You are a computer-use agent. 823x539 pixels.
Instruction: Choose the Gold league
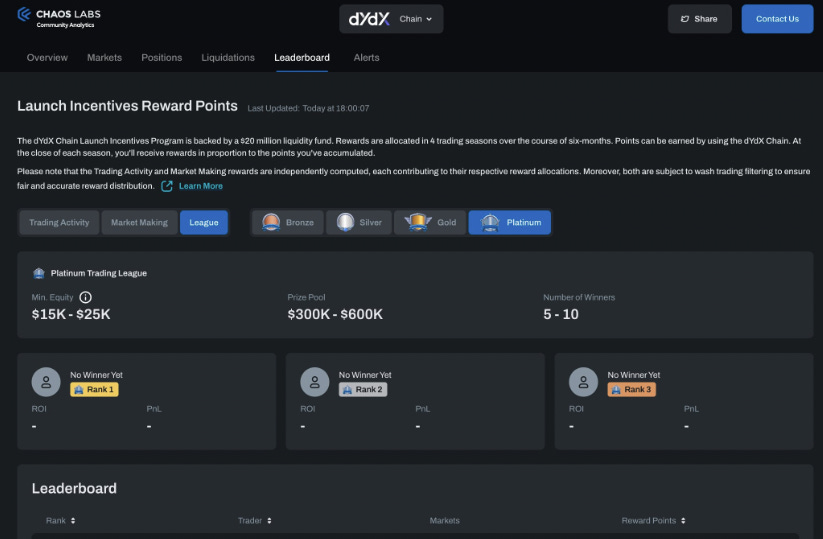click(x=430, y=223)
